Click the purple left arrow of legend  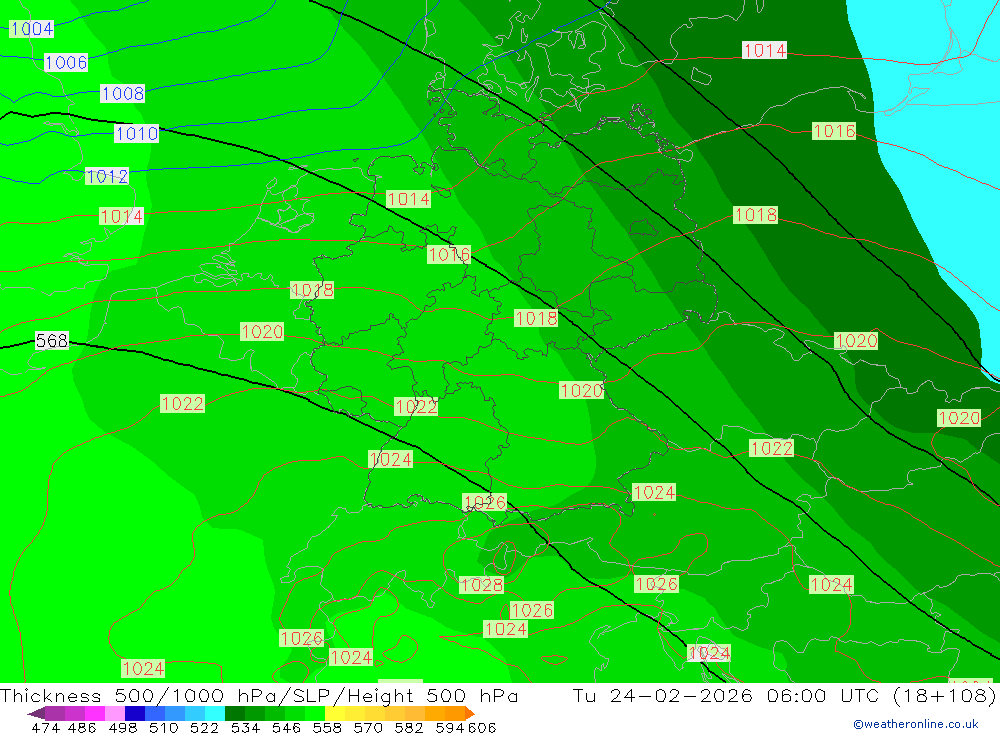tap(36, 713)
